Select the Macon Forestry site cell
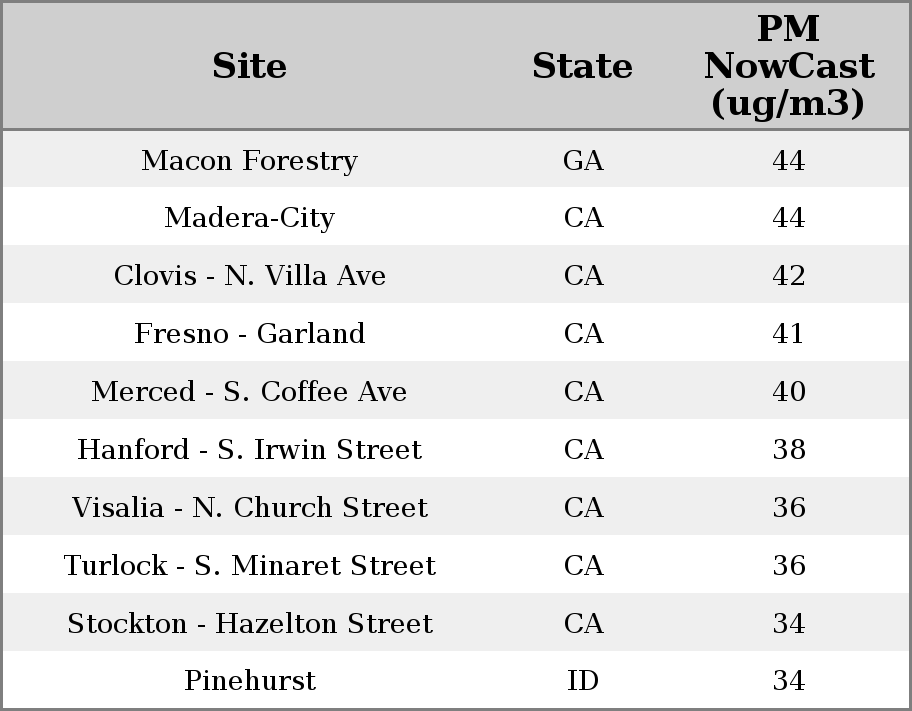The image size is (912, 711). (x=249, y=161)
